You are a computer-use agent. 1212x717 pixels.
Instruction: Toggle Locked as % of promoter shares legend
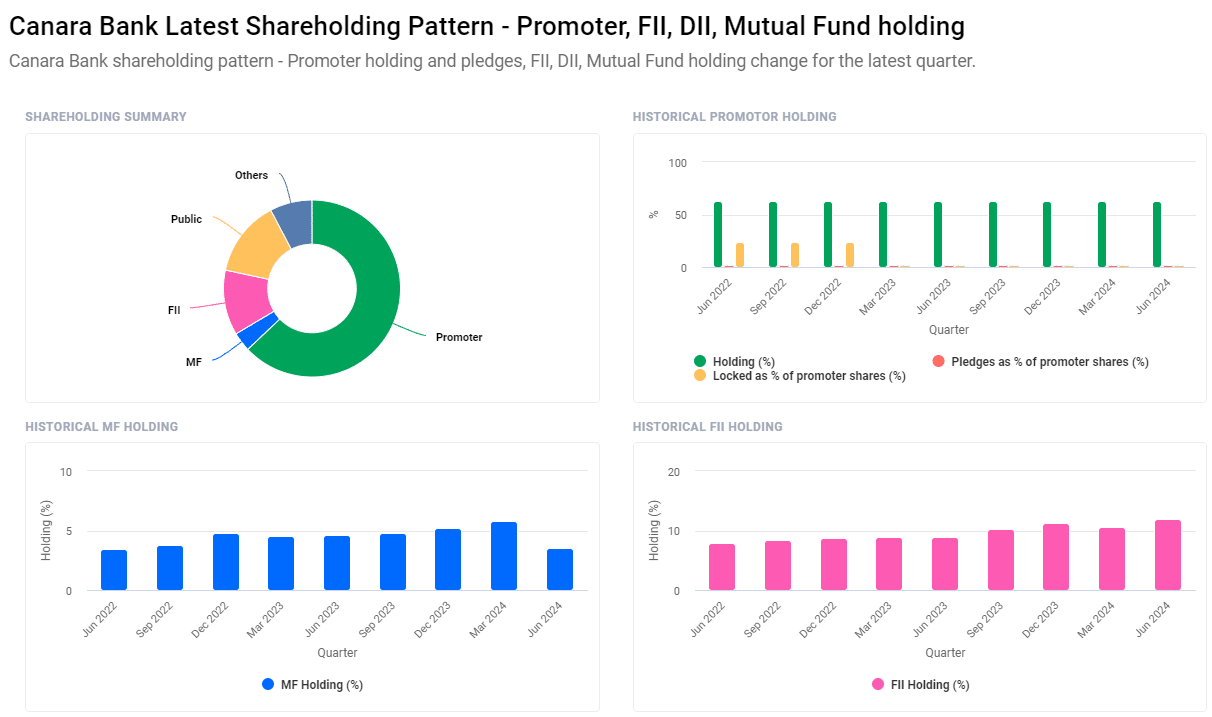[800, 375]
